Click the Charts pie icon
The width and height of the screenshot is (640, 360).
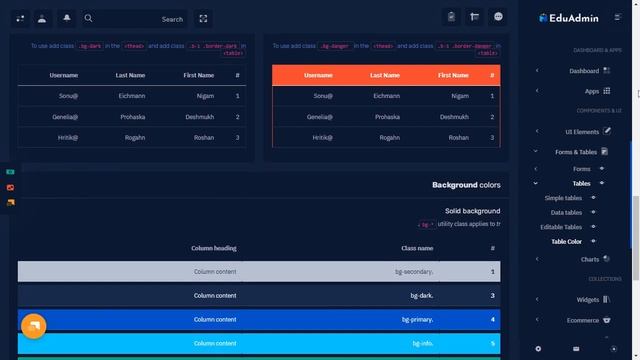(607, 259)
